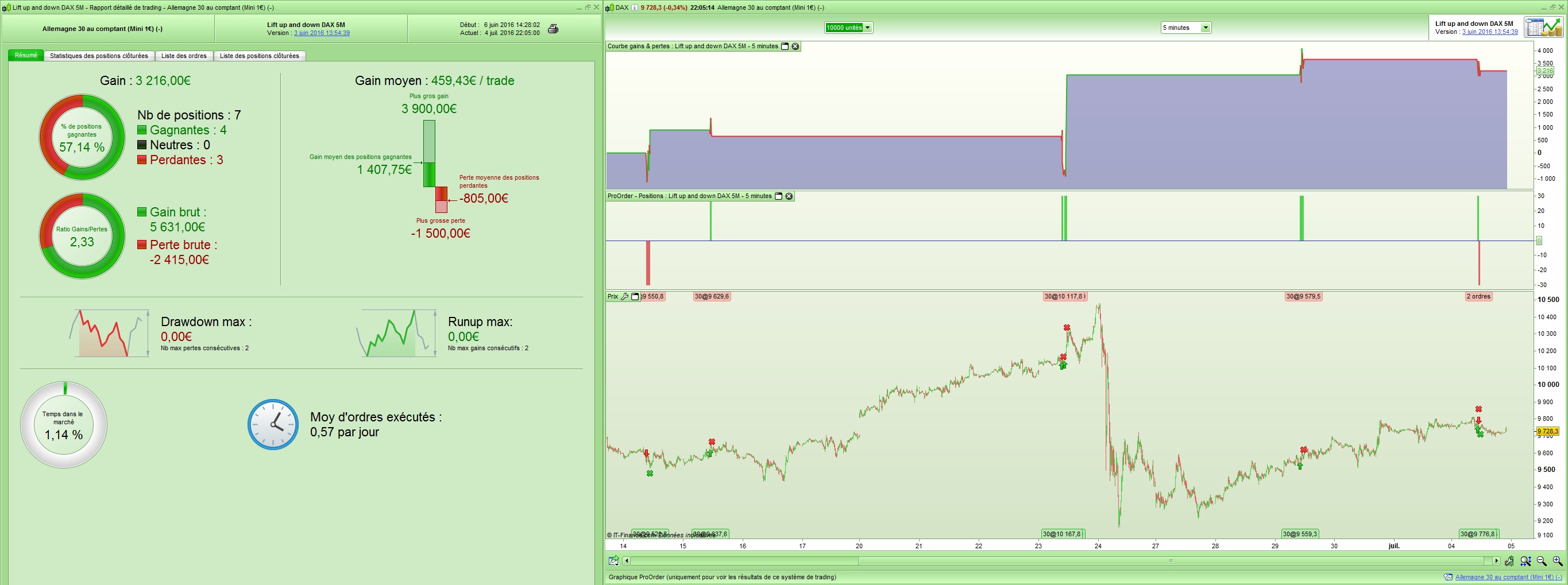Click the red Perdantes legend square

142,160
